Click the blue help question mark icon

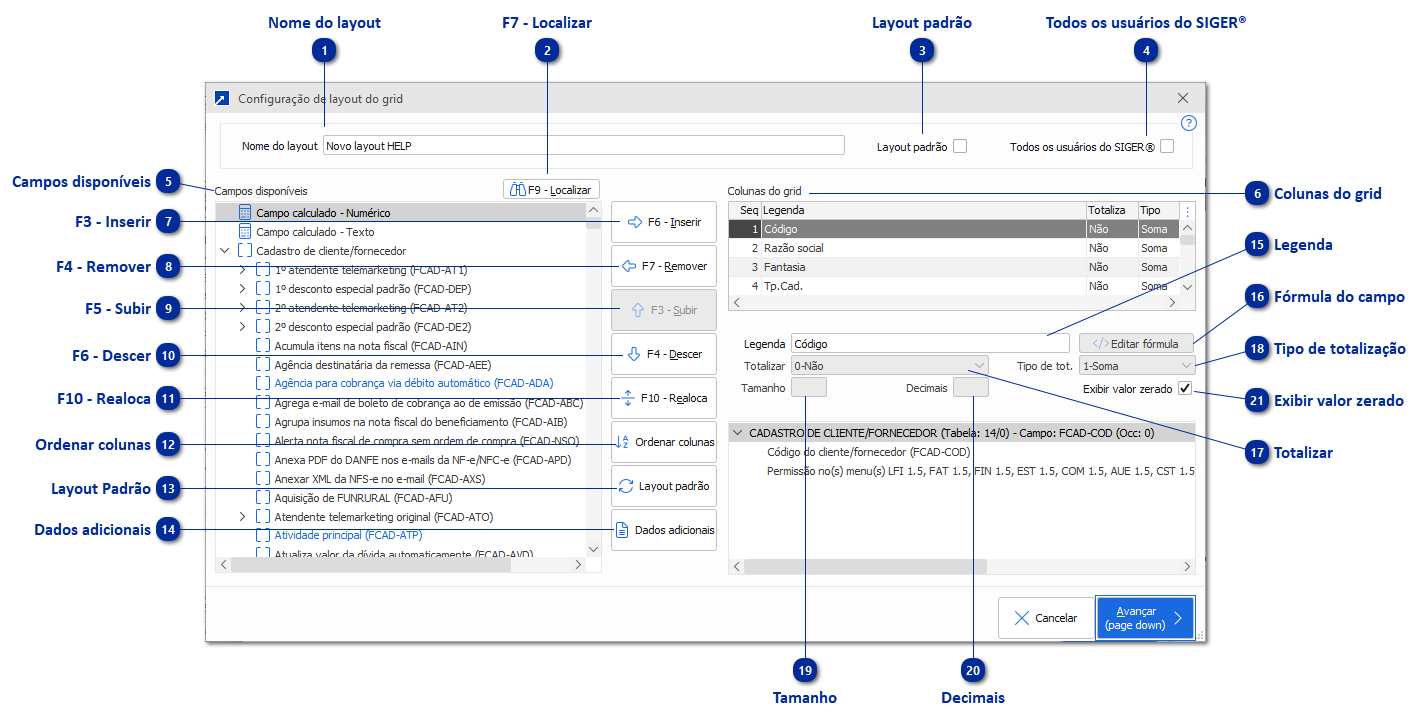coord(1188,123)
